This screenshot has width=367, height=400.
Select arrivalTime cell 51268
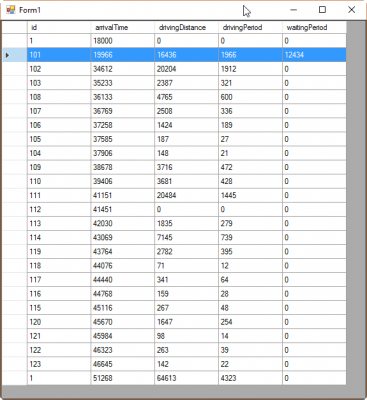coord(123,378)
